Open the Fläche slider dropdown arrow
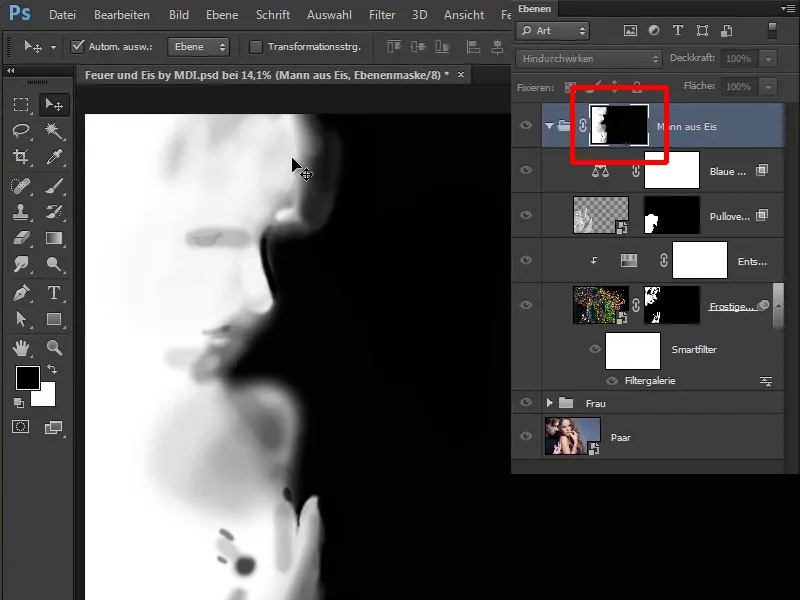The image size is (800, 600). click(x=768, y=87)
